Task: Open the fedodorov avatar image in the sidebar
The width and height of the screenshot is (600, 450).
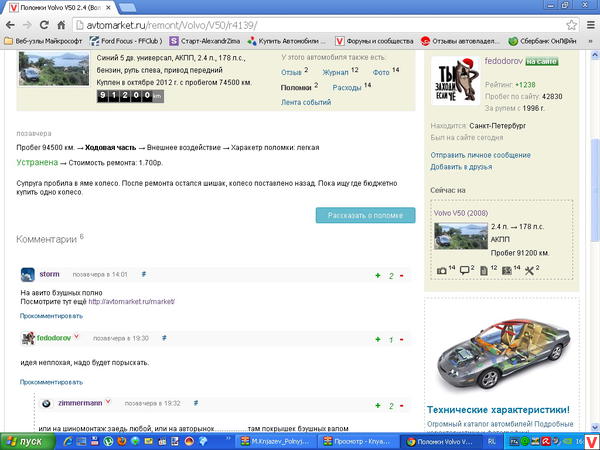Action: tap(455, 81)
